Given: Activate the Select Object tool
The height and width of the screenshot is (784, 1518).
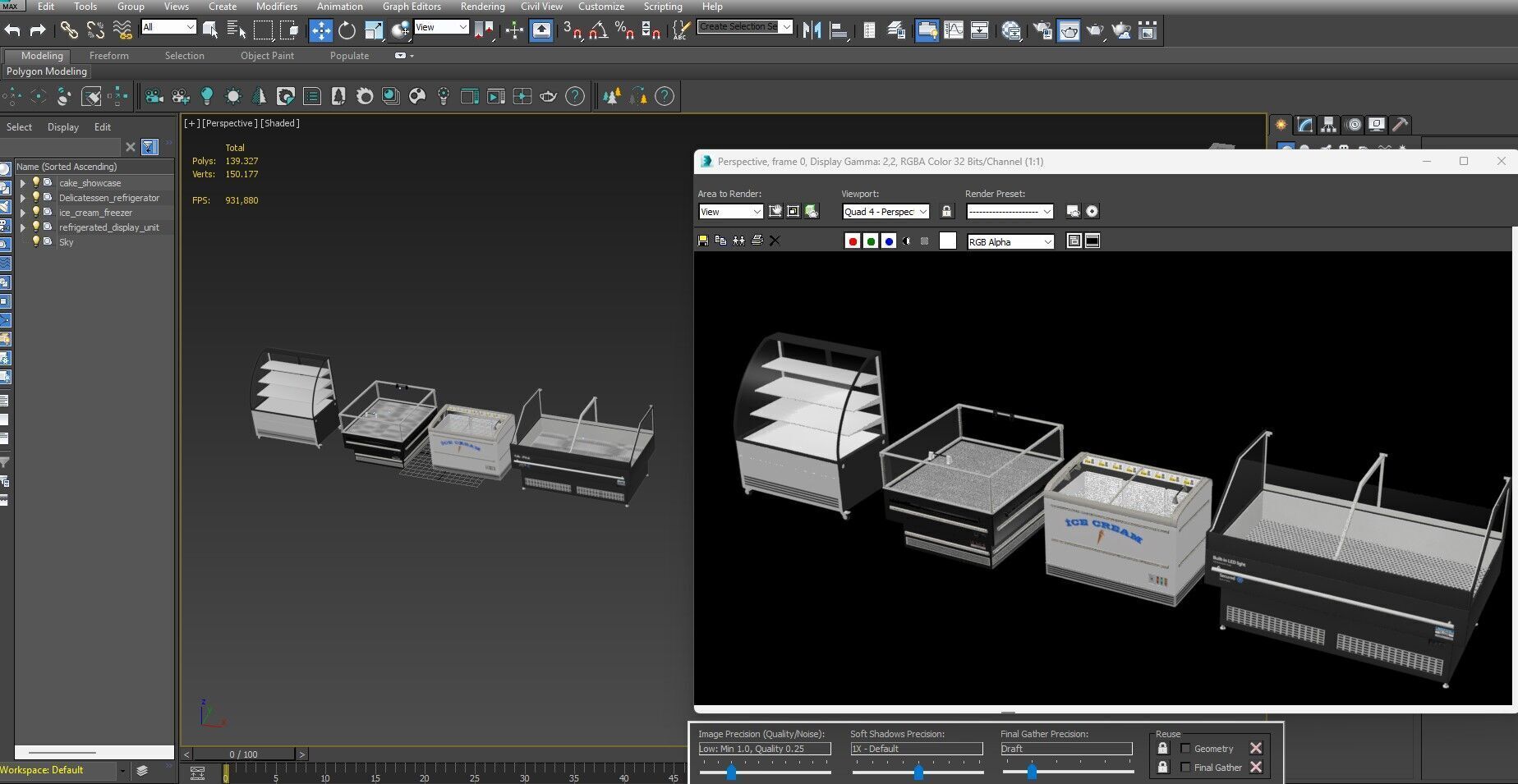Looking at the screenshot, I should (210, 30).
